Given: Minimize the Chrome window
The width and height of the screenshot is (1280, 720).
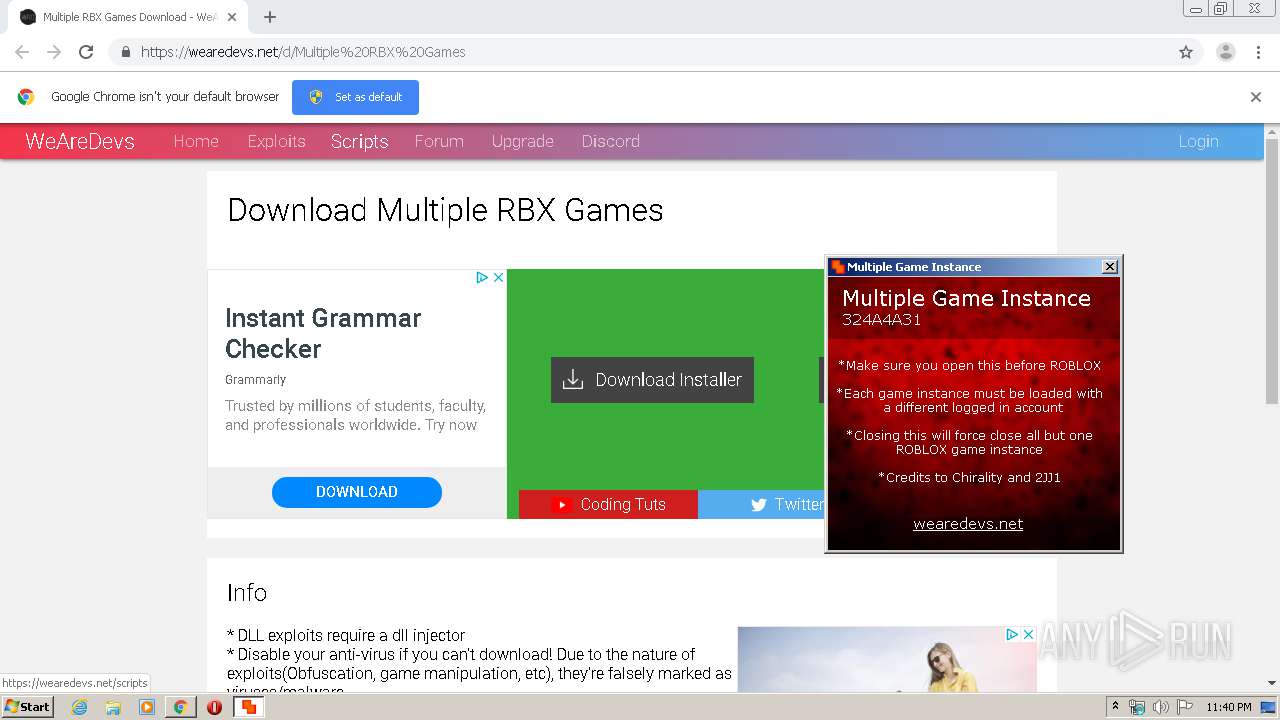Looking at the screenshot, I should click(1196, 9).
